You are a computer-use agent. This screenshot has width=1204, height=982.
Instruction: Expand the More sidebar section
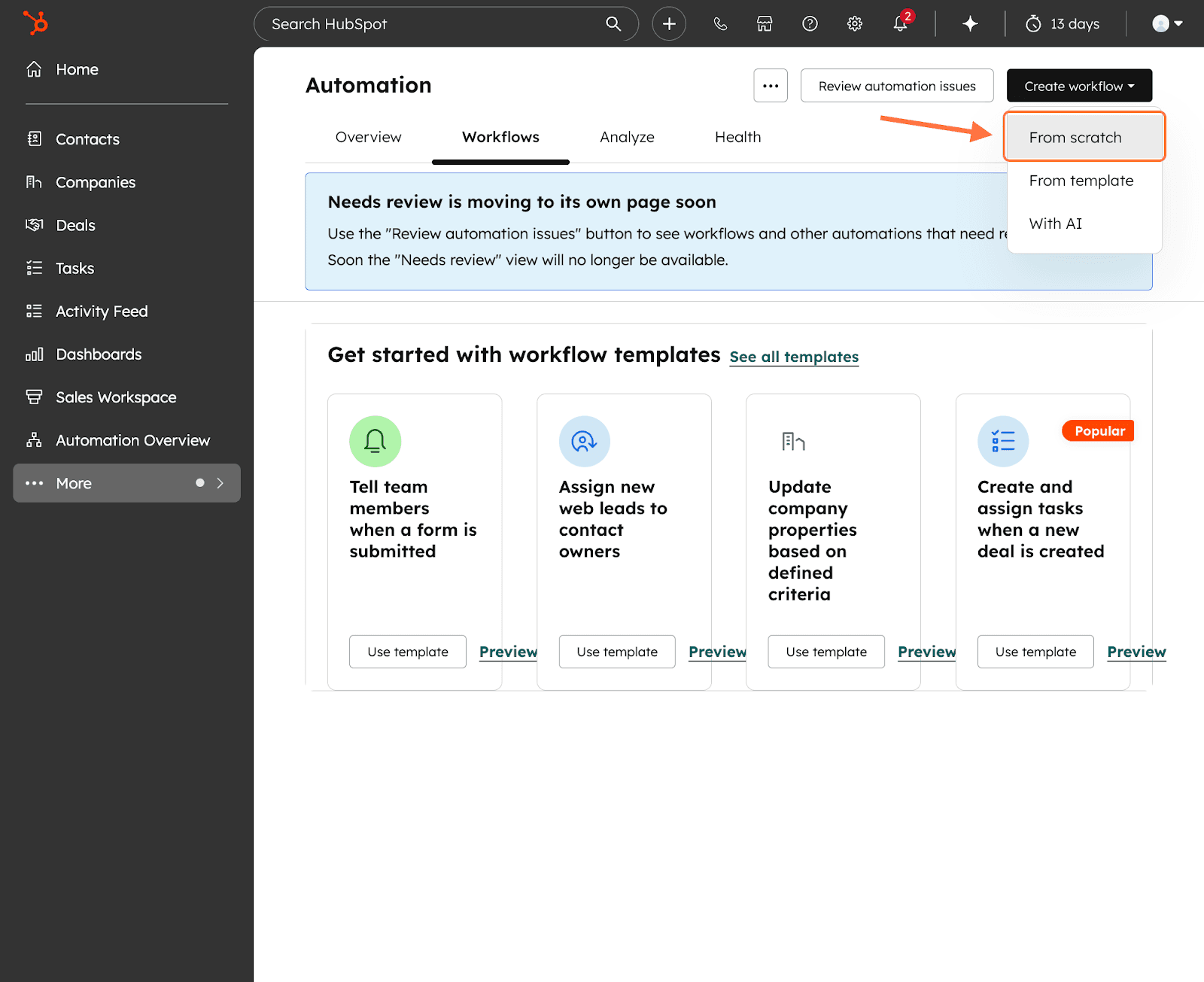126,483
